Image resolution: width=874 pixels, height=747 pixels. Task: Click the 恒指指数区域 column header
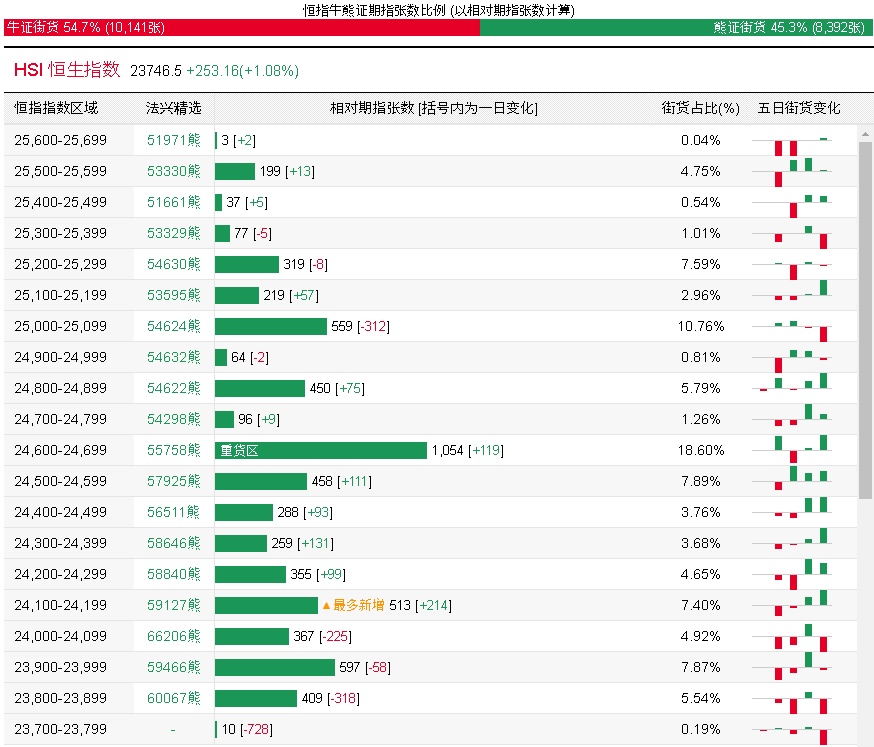coord(56,108)
